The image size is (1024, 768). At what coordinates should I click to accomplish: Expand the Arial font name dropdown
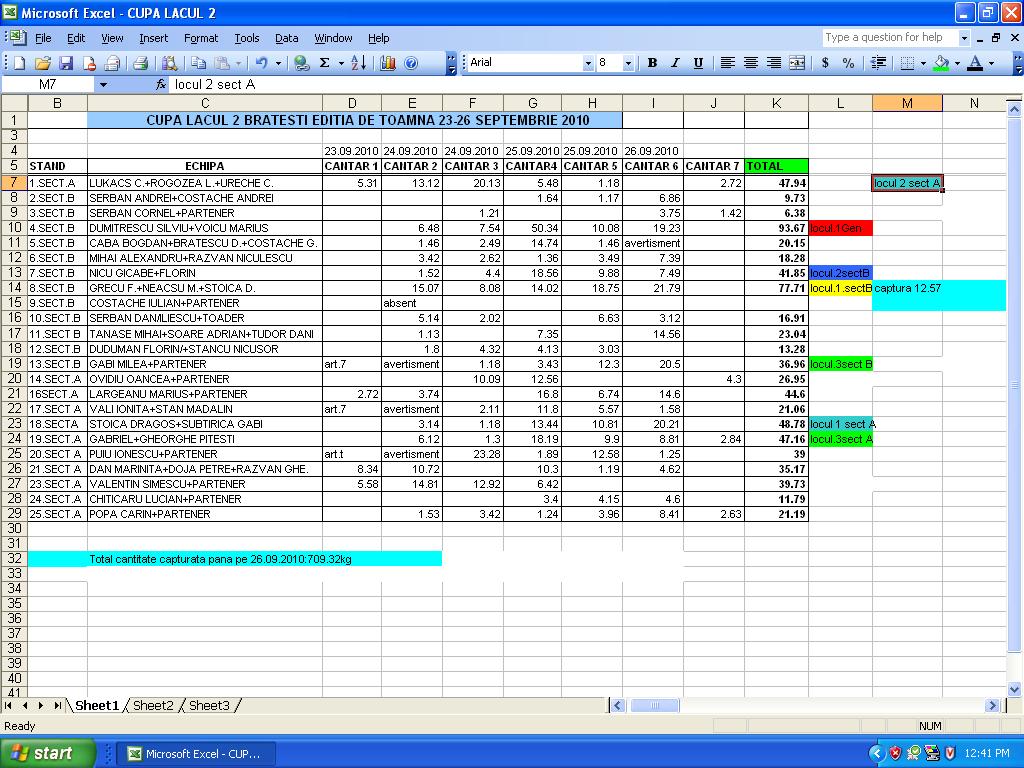[588, 63]
